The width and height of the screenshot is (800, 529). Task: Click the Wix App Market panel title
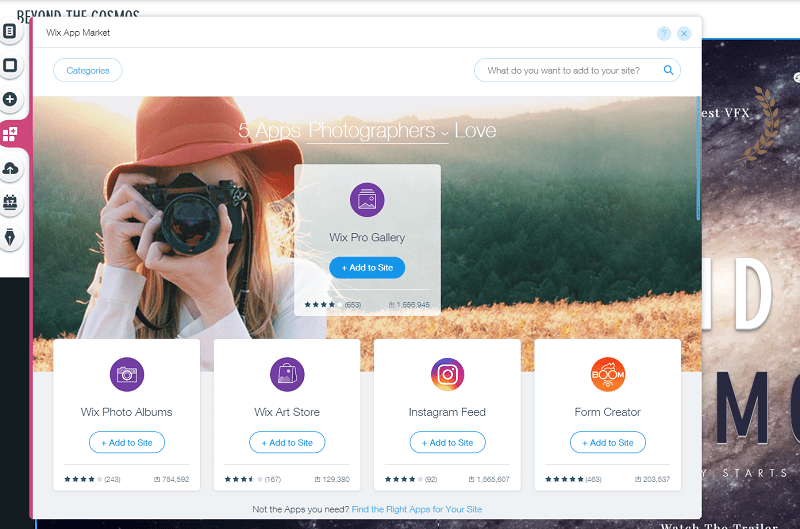coord(78,33)
